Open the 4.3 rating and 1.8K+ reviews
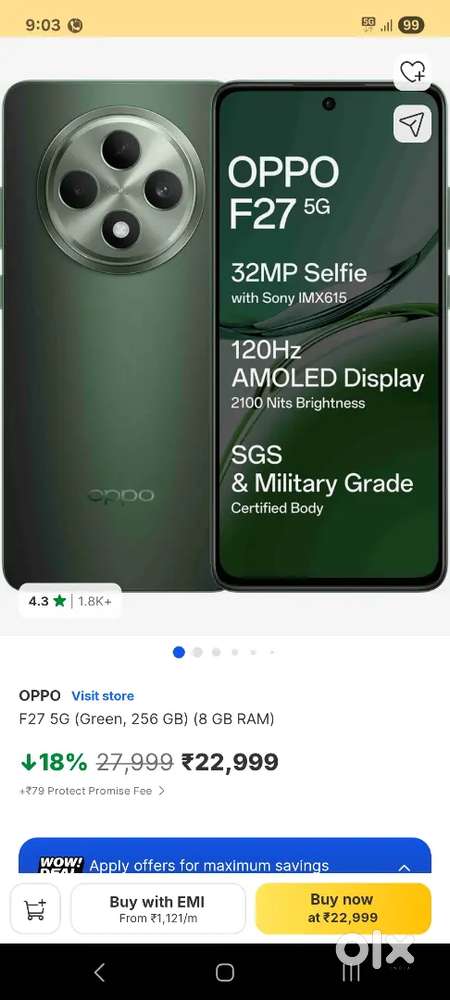Image resolution: width=450 pixels, height=1000 pixels. [70, 601]
